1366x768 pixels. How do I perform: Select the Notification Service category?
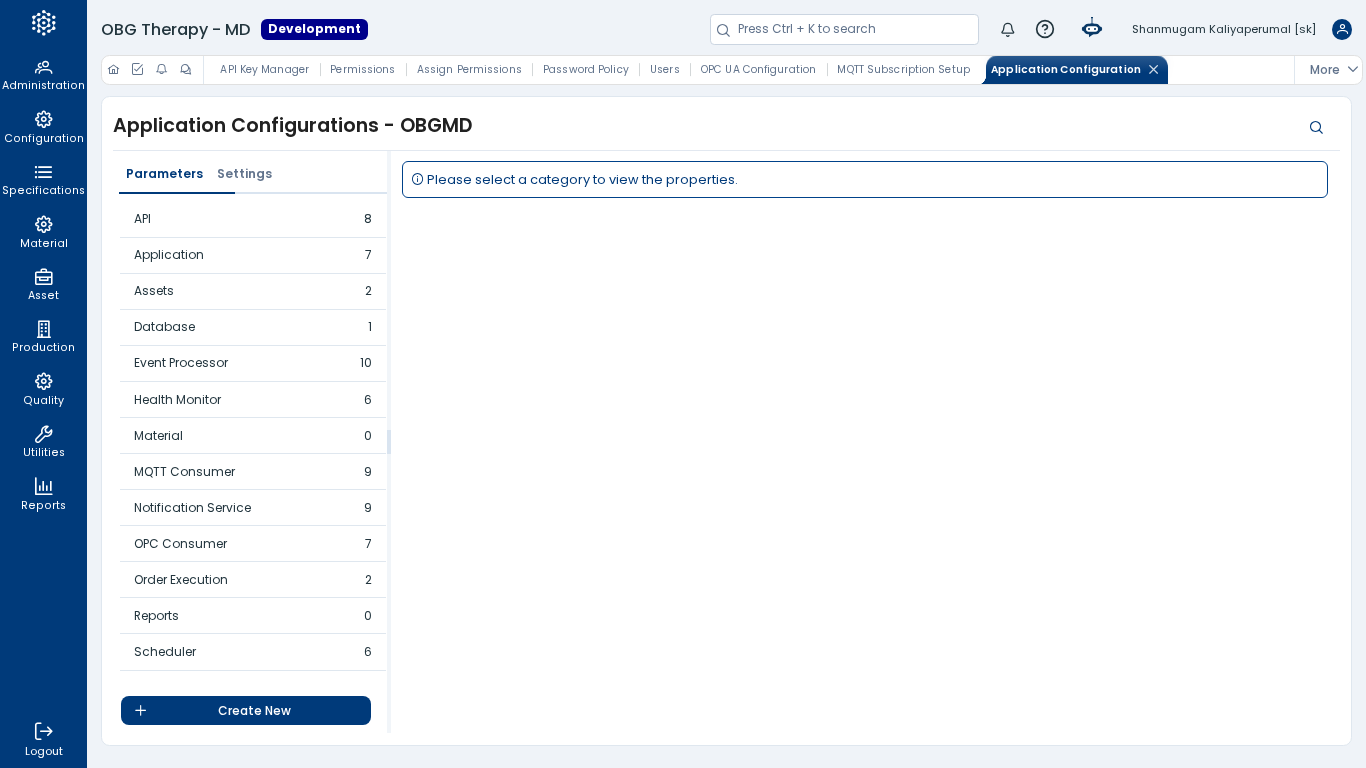253,507
